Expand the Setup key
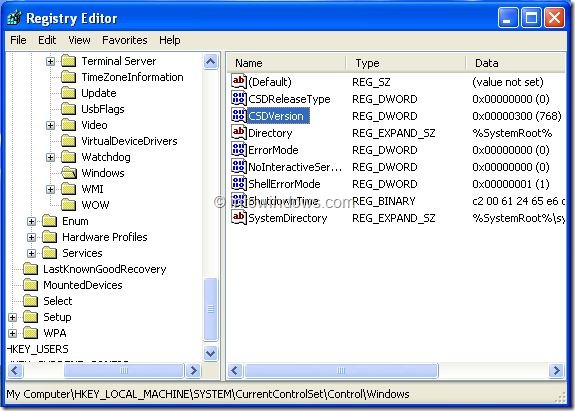Screen dimensions: 575x411 (x=12, y=317)
